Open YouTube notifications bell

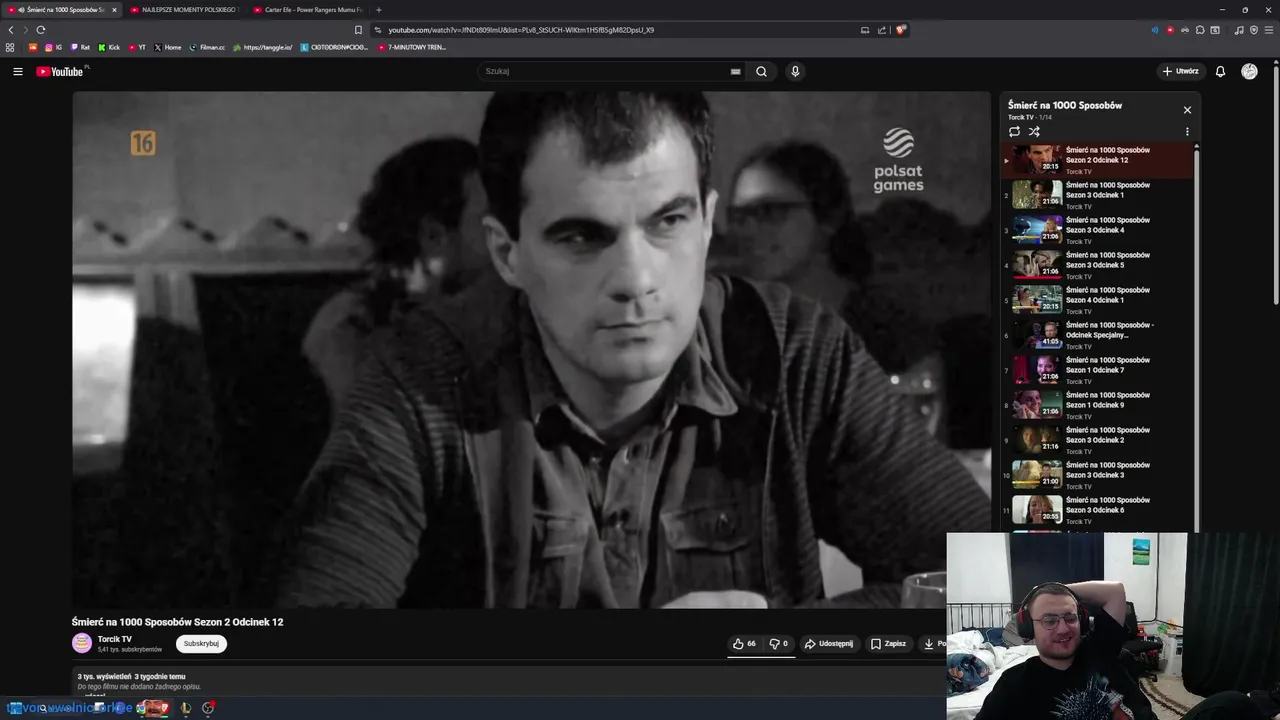(1220, 71)
